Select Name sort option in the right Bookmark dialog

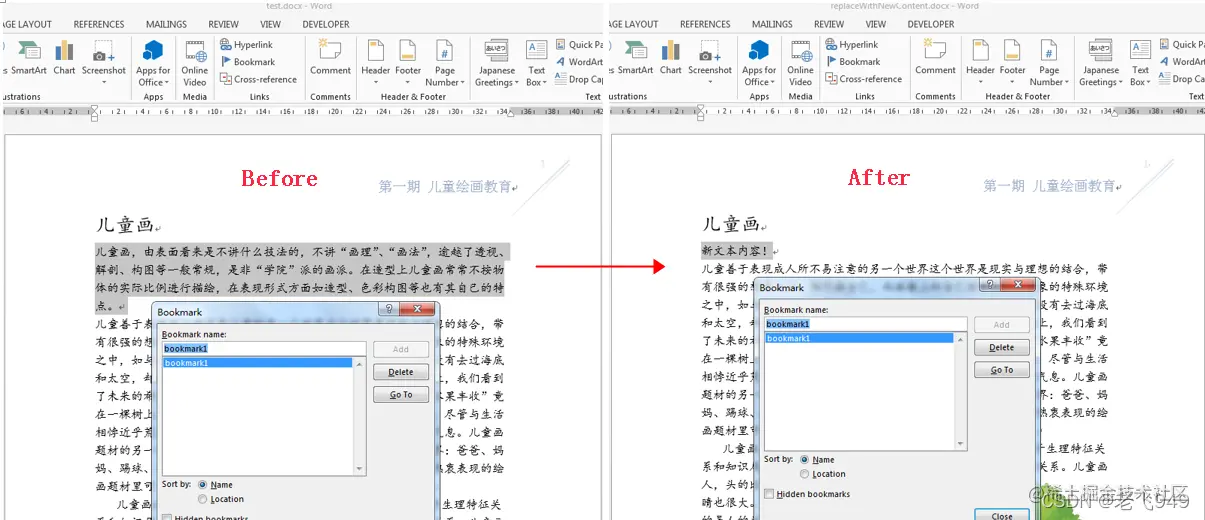(805, 460)
